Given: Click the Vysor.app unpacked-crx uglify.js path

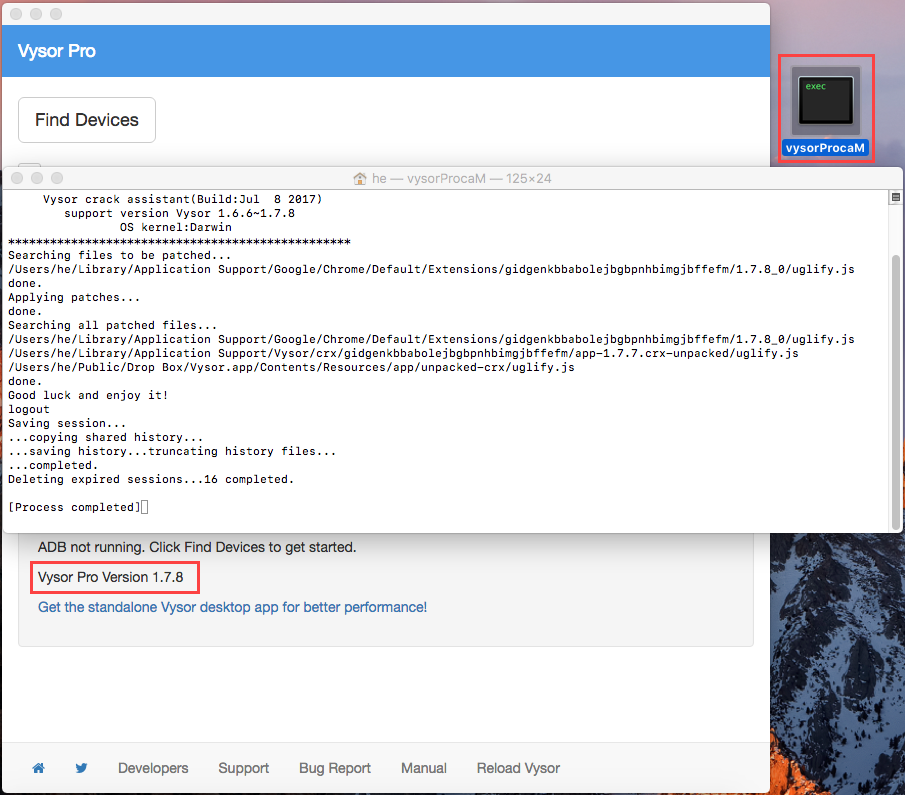Looking at the screenshot, I should click(x=291, y=367).
